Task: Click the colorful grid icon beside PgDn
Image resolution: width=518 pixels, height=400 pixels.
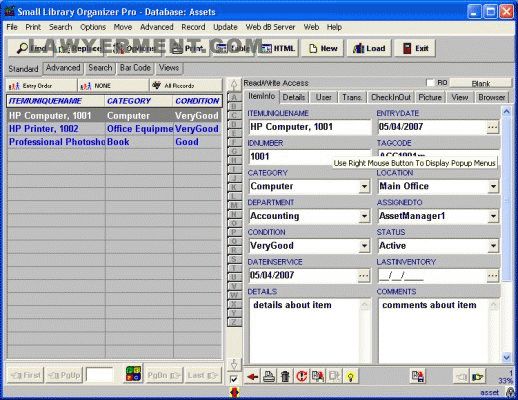Action: click(133, 374)
